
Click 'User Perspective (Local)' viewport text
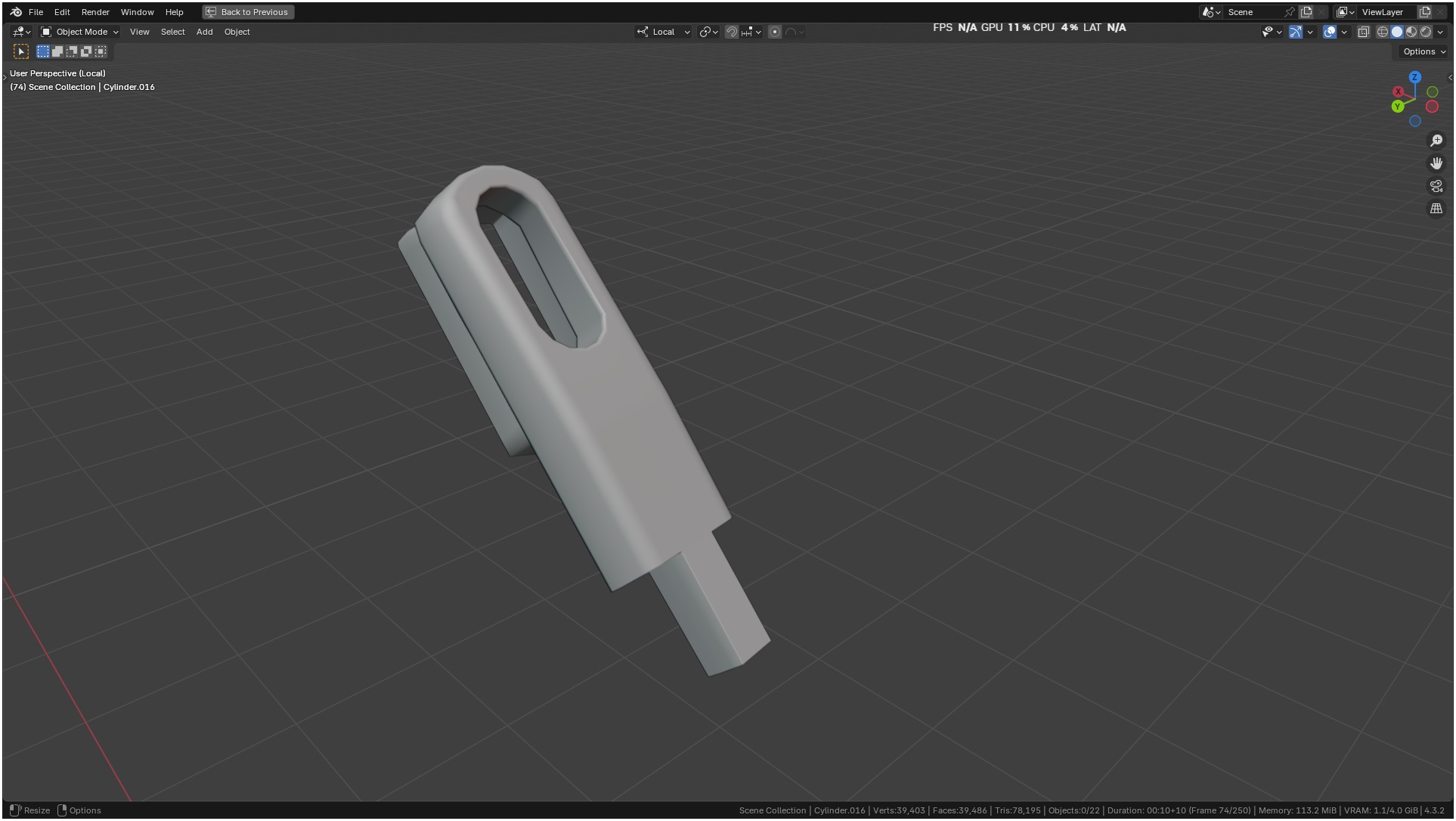[57, 73]
